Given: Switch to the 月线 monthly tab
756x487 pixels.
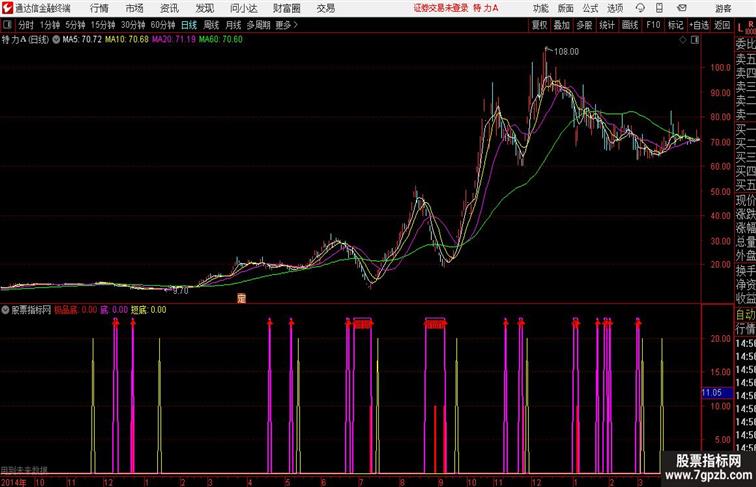Looking at the screenshot, I should pyautogui.click(x=233, y=25).
